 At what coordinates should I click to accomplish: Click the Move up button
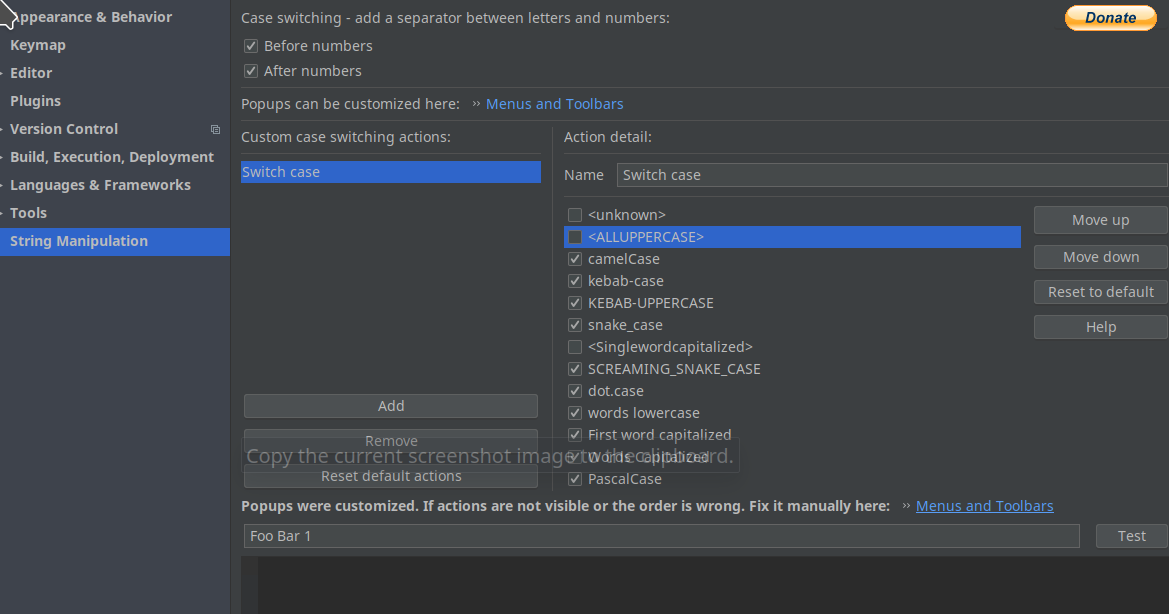(x=1100, y=221)
